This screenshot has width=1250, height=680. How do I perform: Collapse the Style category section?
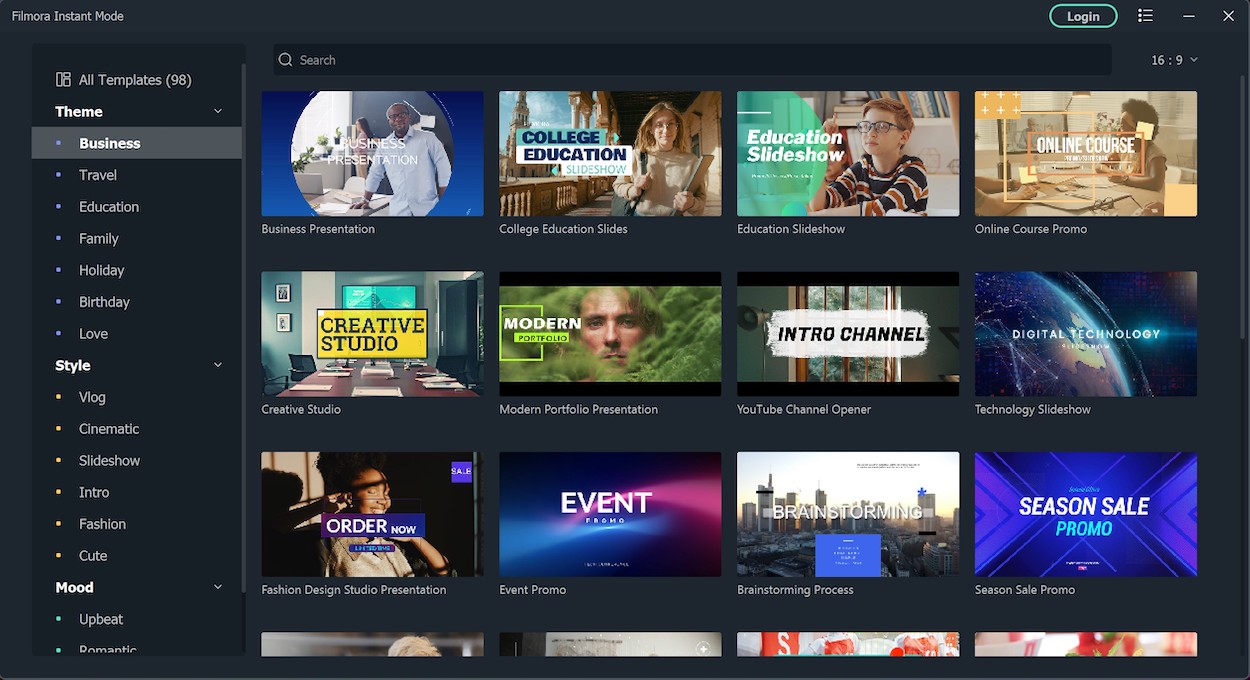[x=218, y=366]
